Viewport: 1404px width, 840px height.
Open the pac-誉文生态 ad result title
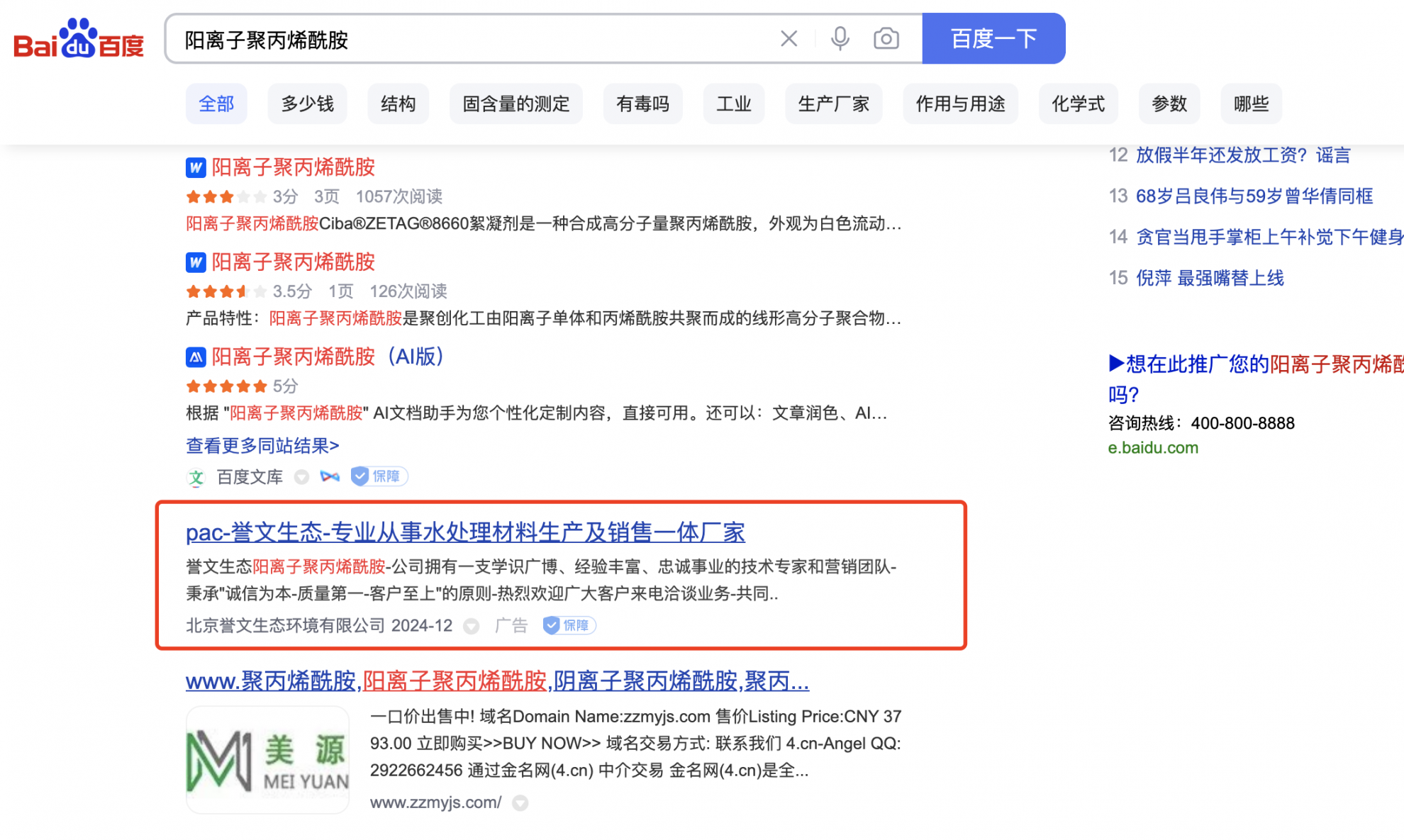click(465, 532)
